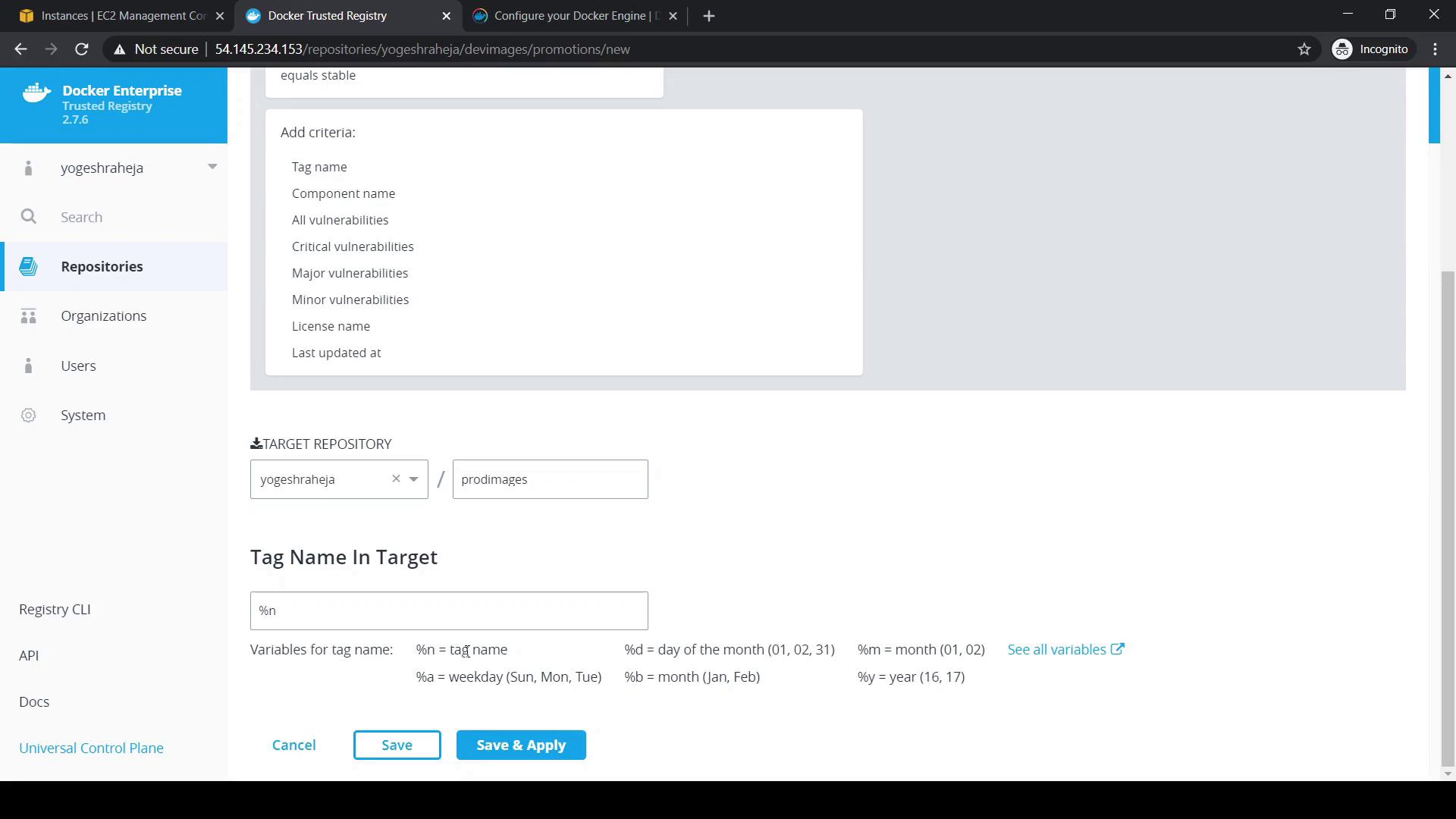The width and height of the screenshot is (1456, 819).
Task: Bookmark this page with star icon
Action: coord(1304,49)
